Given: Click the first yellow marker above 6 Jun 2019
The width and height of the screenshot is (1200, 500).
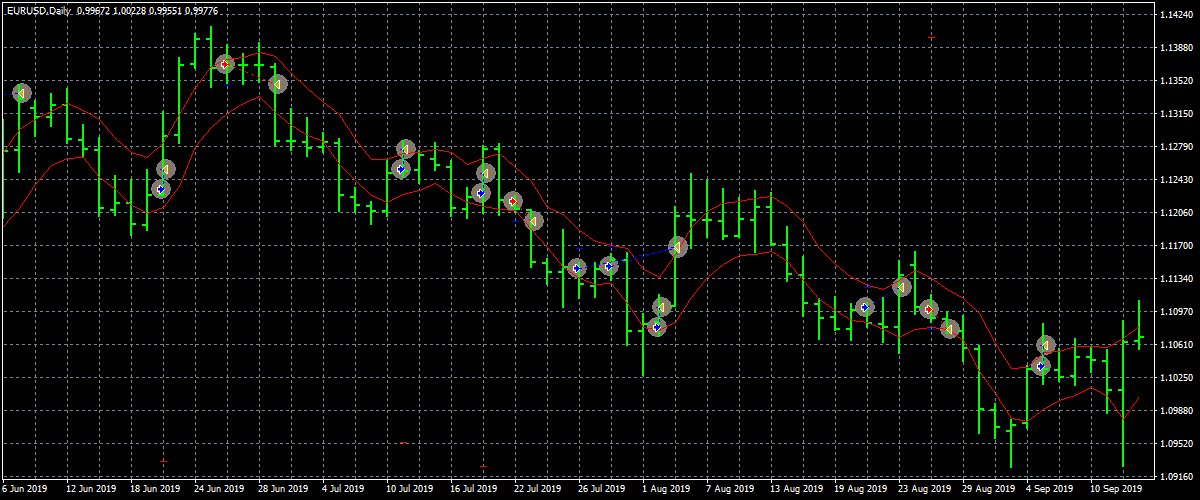Looking at the screenshot, I should coord(21,93).
